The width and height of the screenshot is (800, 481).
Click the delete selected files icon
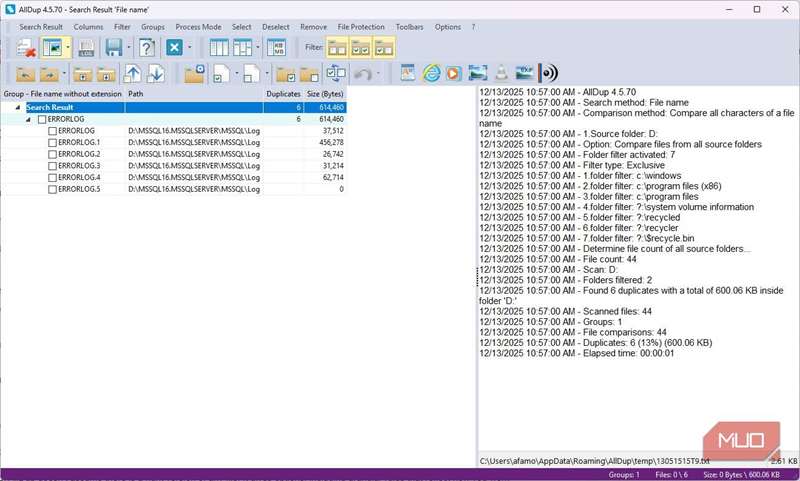26,48
